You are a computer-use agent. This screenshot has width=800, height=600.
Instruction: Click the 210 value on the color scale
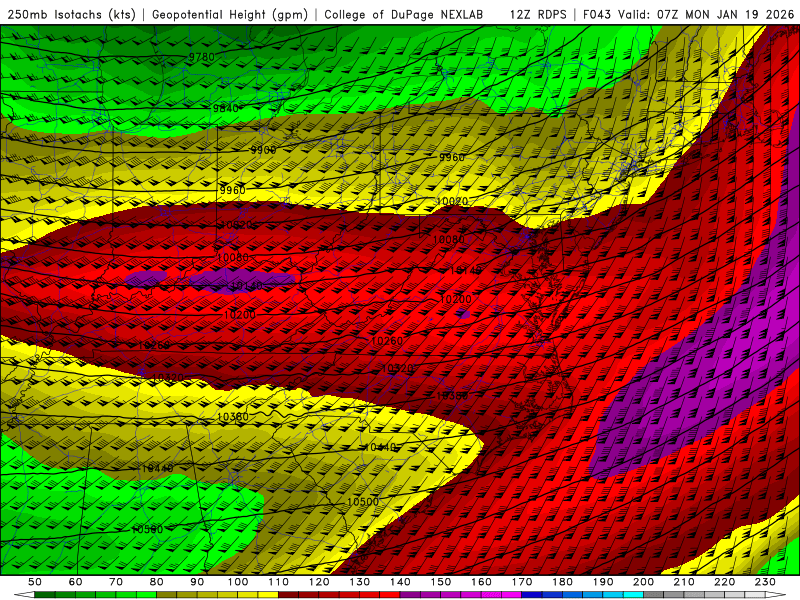[684, 582]
